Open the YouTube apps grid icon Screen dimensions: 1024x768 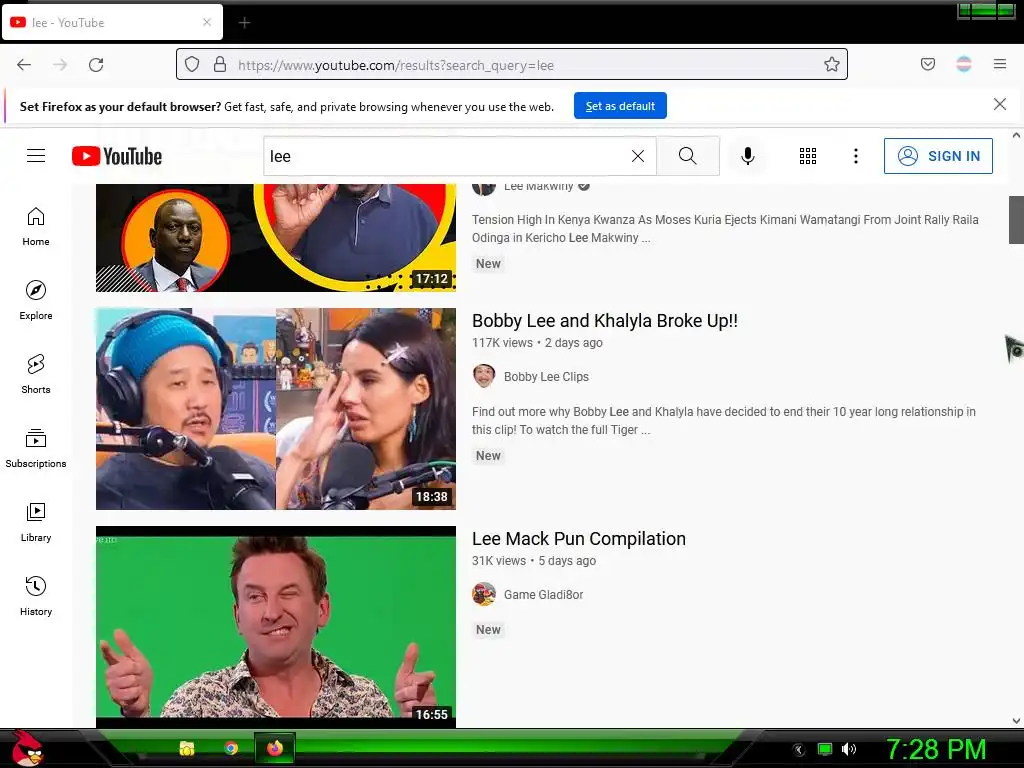pyautogui.click(x=808, y=156)
